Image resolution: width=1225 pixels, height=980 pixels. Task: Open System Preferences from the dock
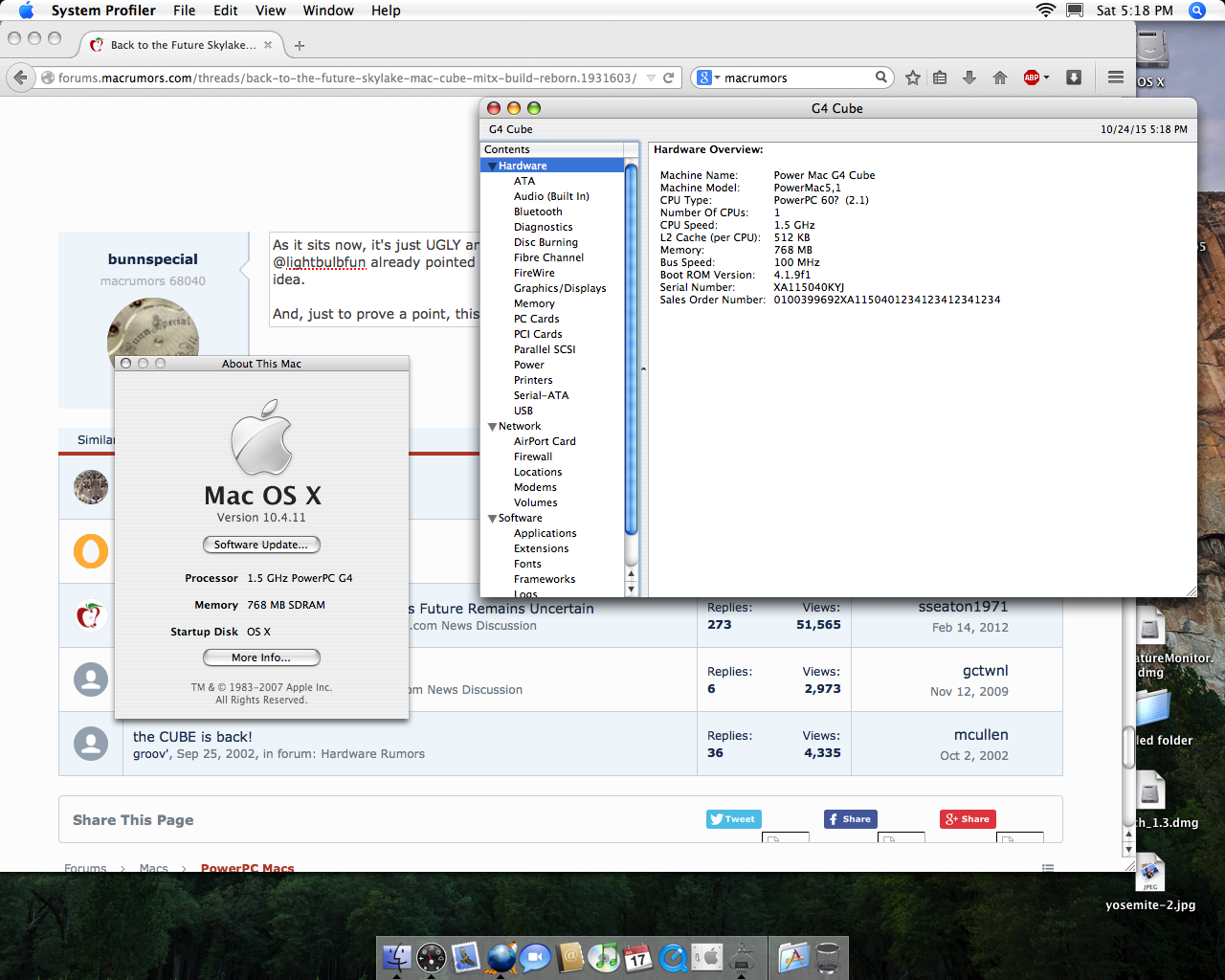707,957
